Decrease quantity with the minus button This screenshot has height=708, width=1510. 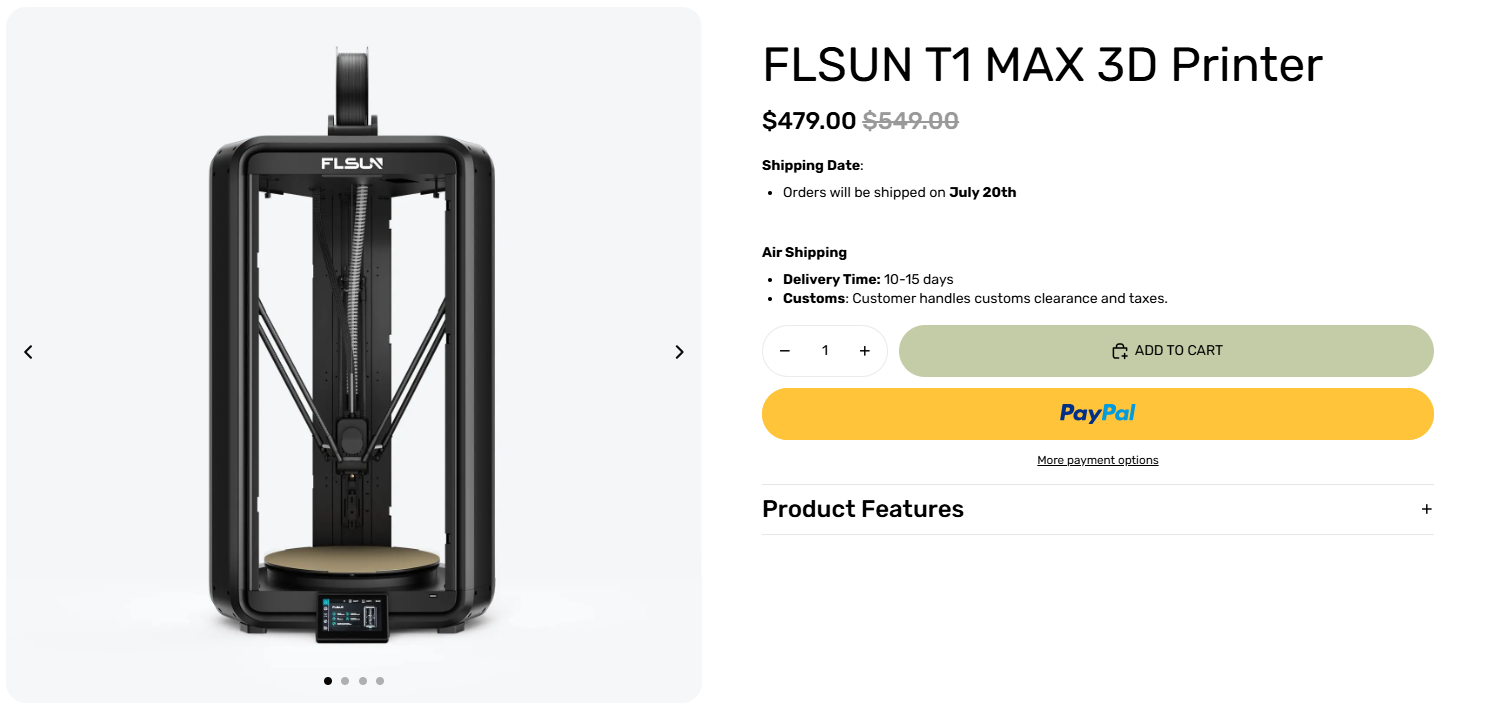pos(785,351)
